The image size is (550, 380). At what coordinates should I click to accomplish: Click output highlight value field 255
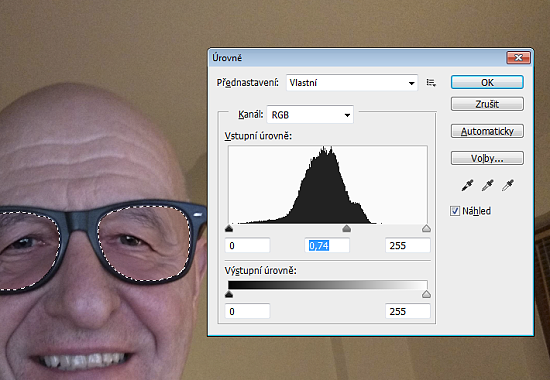(408, 311)
